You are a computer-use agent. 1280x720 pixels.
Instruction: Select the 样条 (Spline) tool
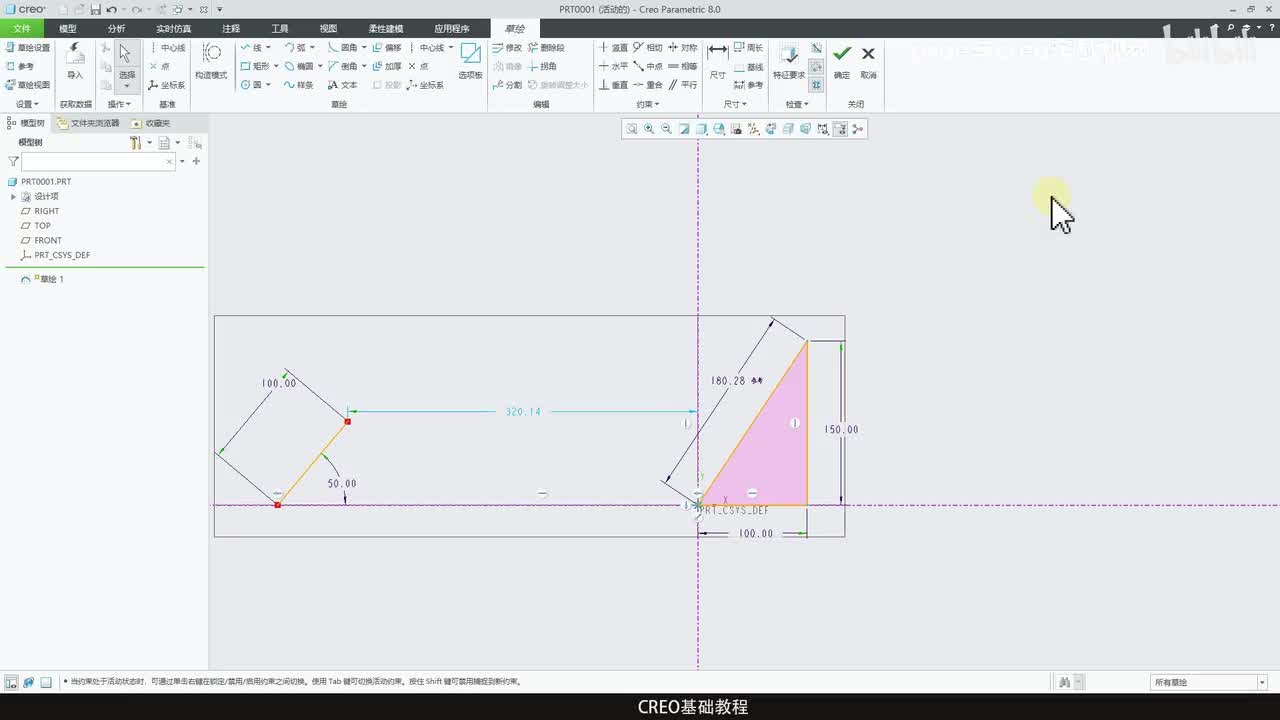click(298, 85)
